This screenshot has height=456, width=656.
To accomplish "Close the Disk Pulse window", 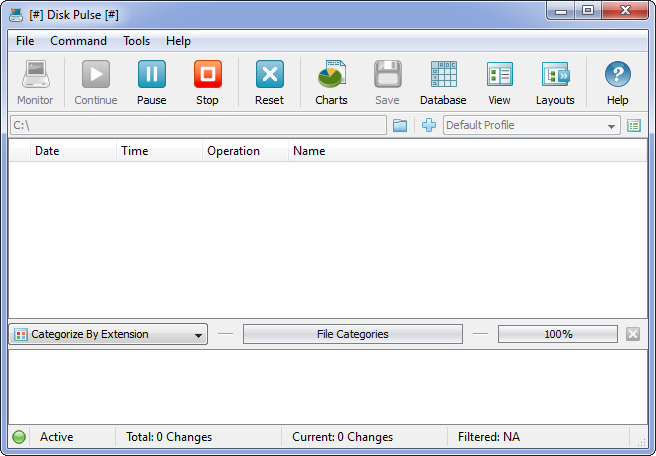I will coord(625,10).
